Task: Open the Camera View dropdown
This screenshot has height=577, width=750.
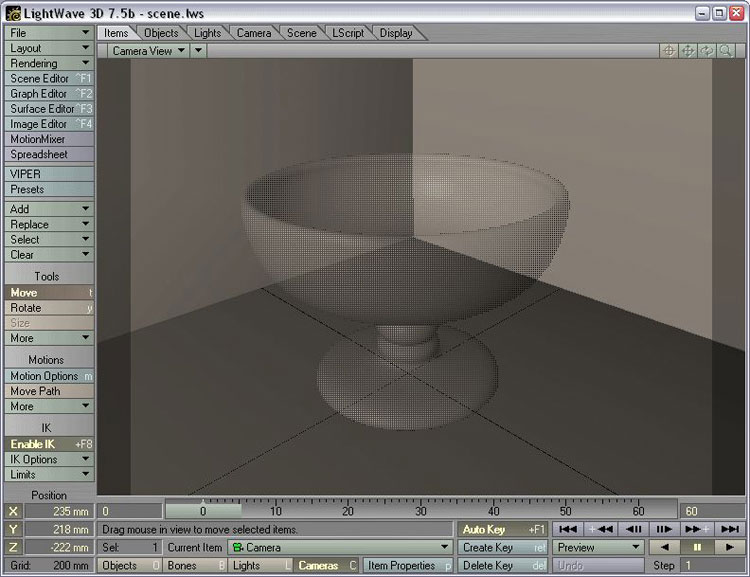Action: [x=148, y=51]
